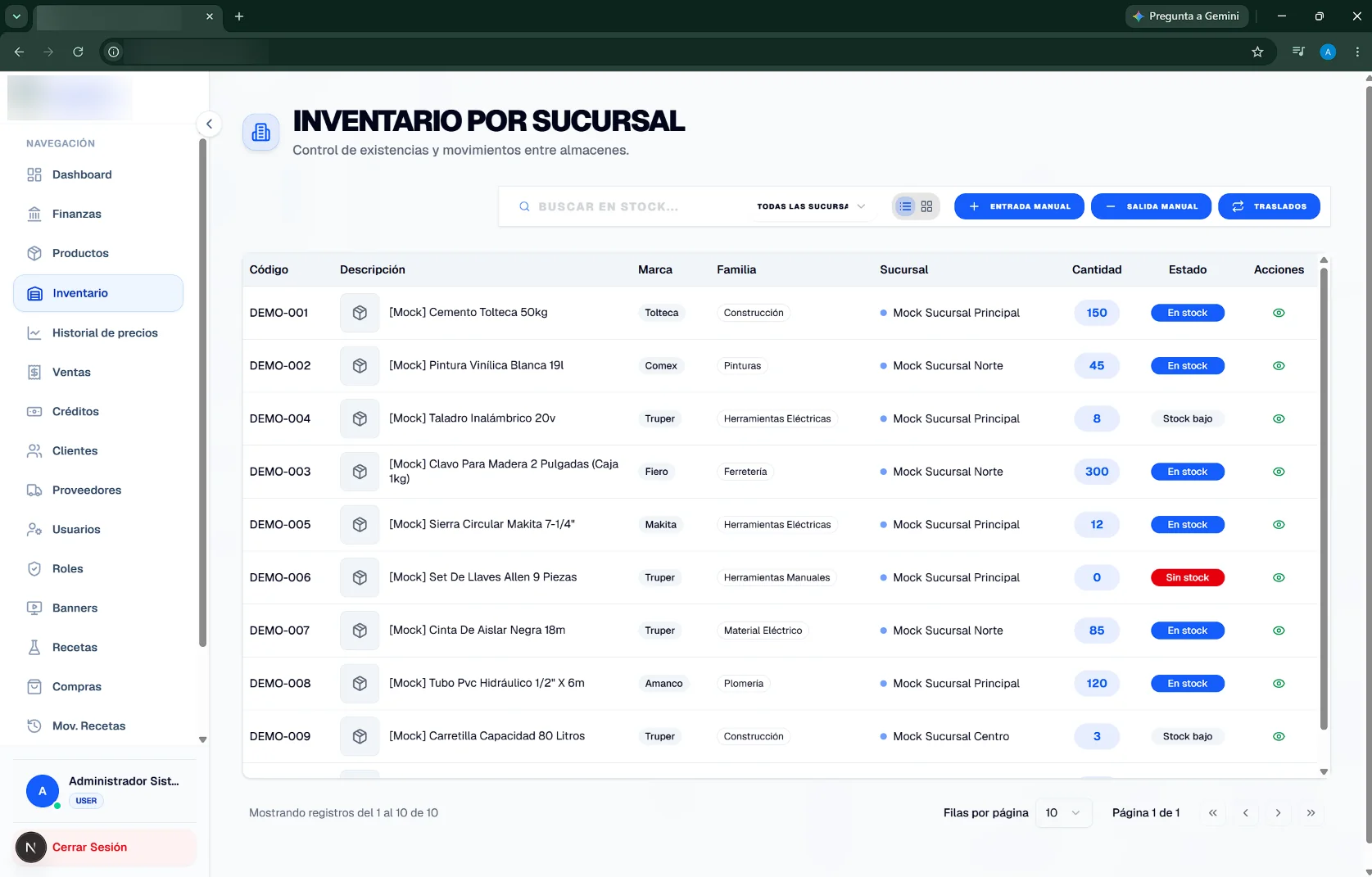This screenshot has height=877, width=1372.
Task: Click the sidebar scrollbar down arrow
Action: [202, 739]
